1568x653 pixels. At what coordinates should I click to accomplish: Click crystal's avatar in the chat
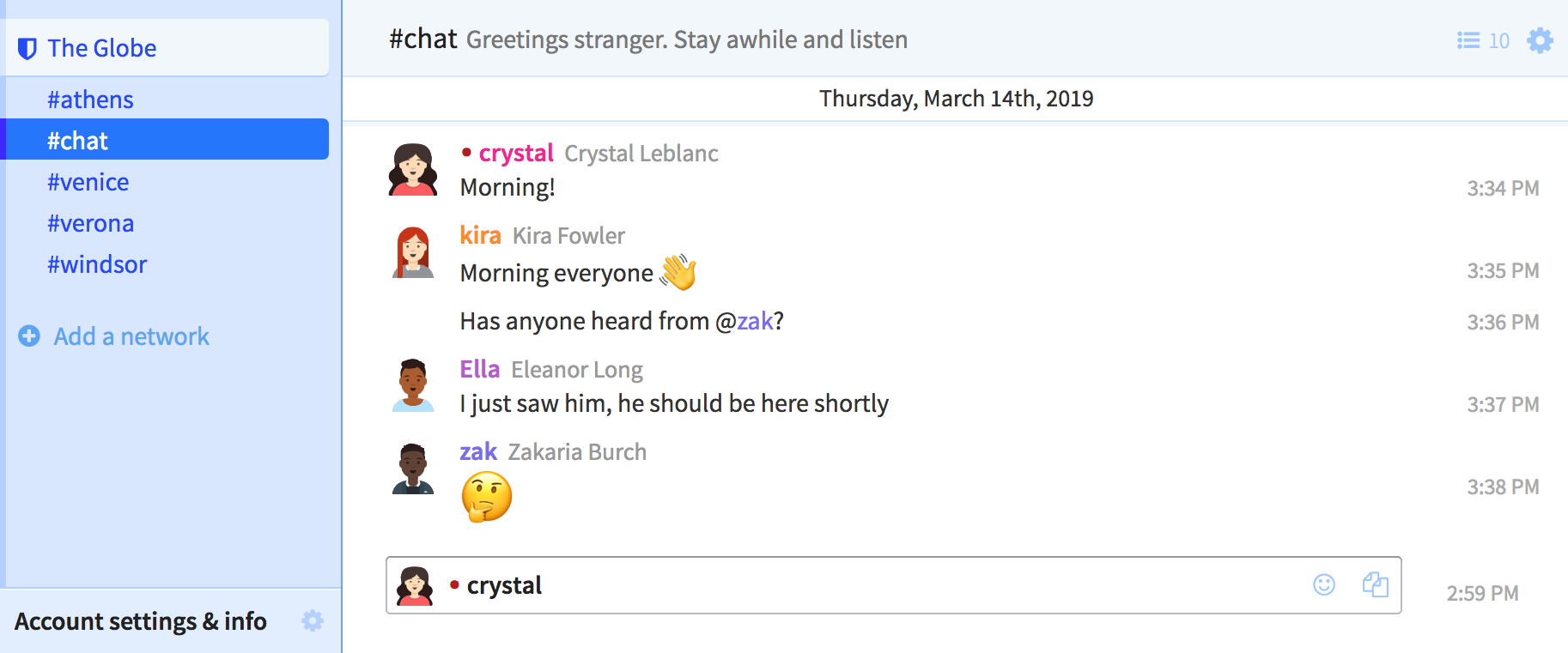[x=413, y=170]
